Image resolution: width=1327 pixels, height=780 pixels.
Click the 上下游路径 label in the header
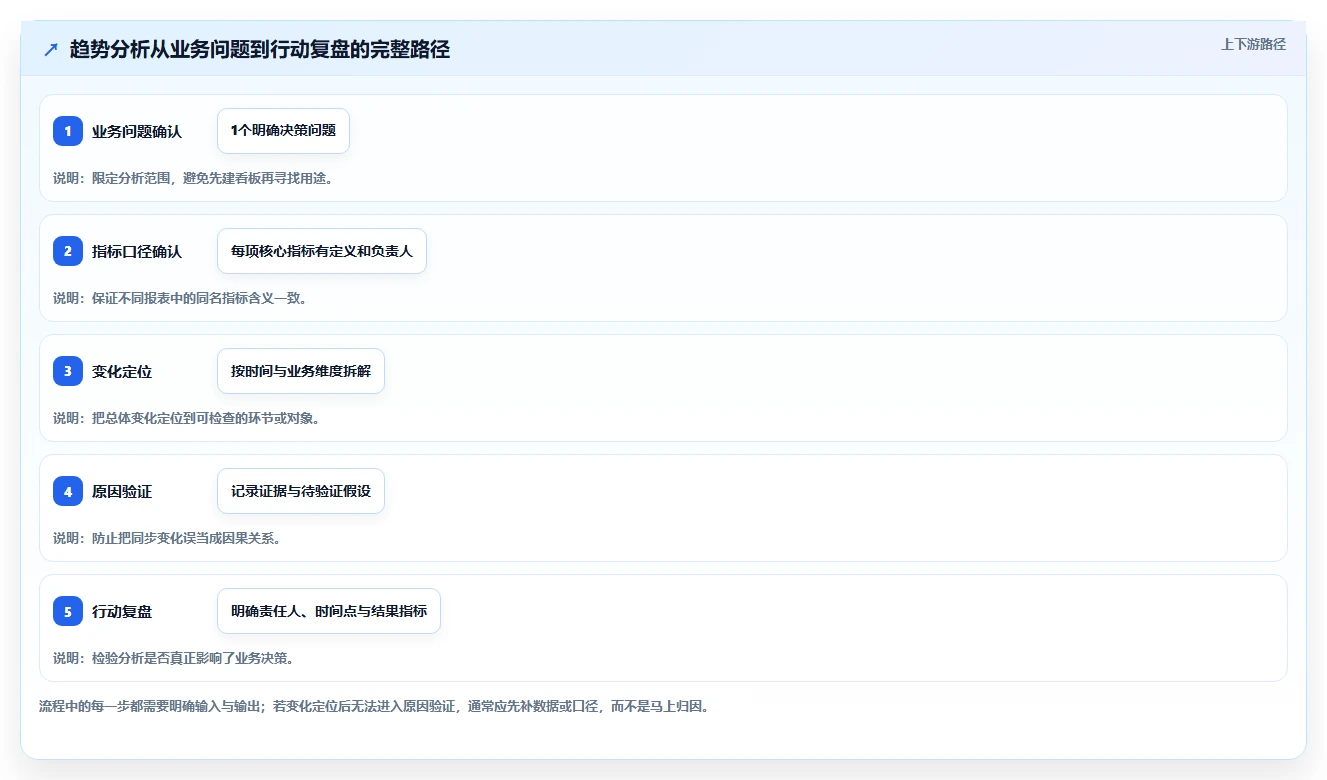pos(1253,45)
